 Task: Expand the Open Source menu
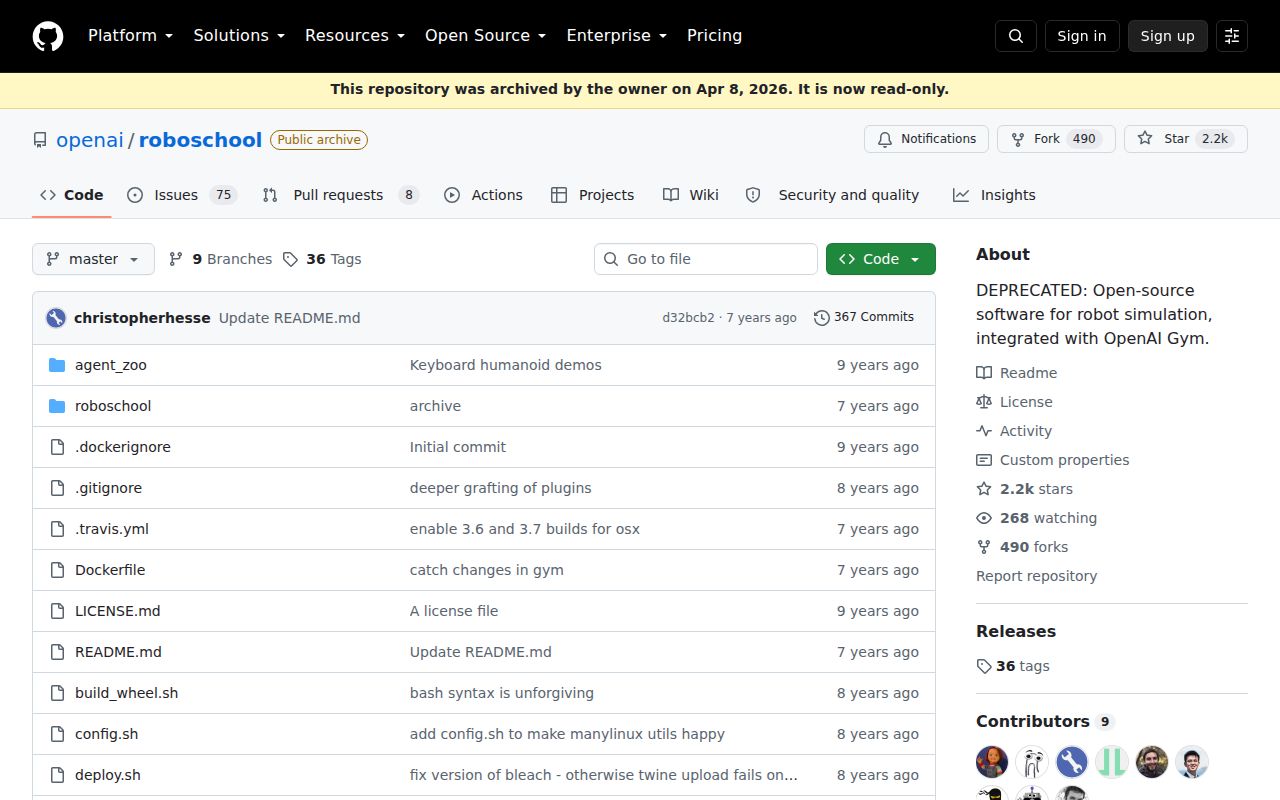(x=485, y=35)
